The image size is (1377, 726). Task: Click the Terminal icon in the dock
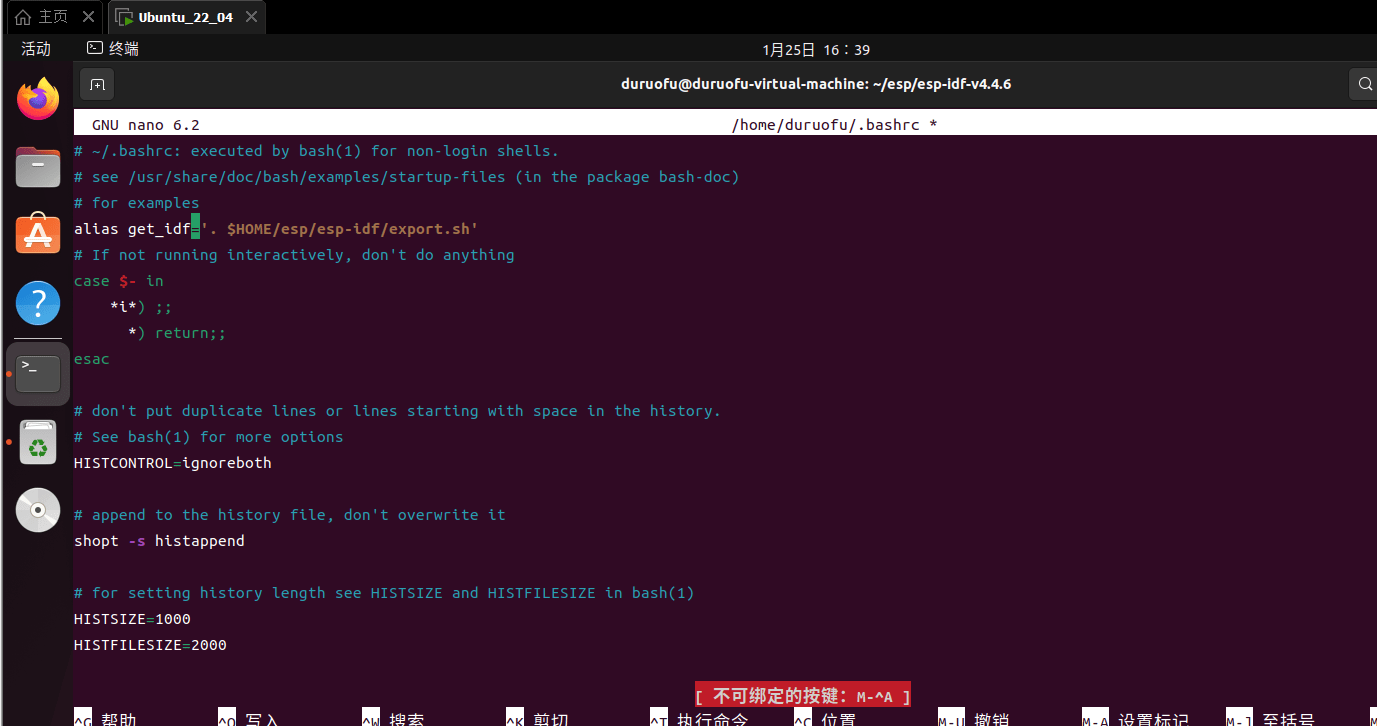point(38,373)
